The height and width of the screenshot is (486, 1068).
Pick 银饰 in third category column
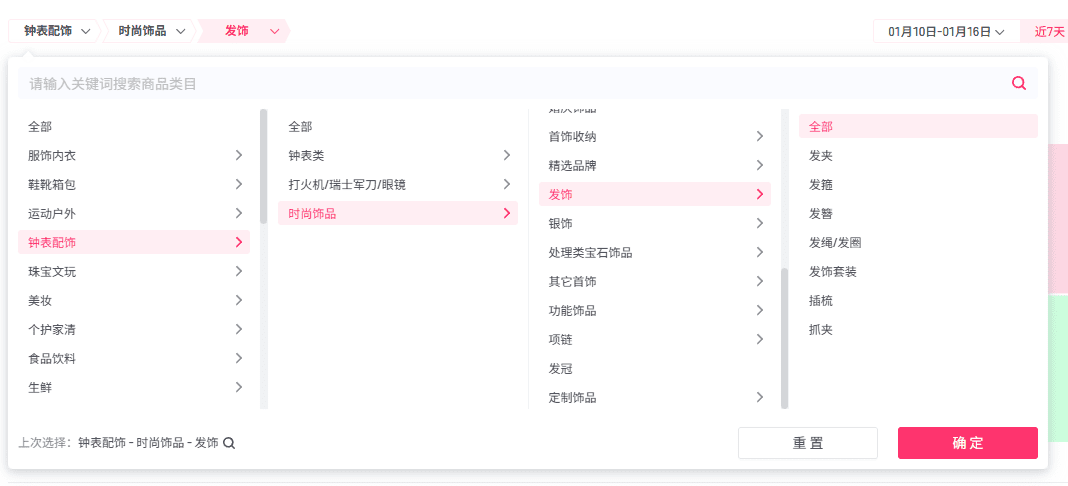(561, 223)
